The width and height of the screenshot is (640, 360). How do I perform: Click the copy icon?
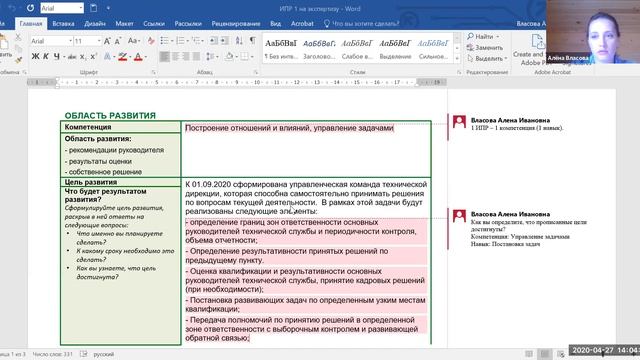click(x=18, y=49)
